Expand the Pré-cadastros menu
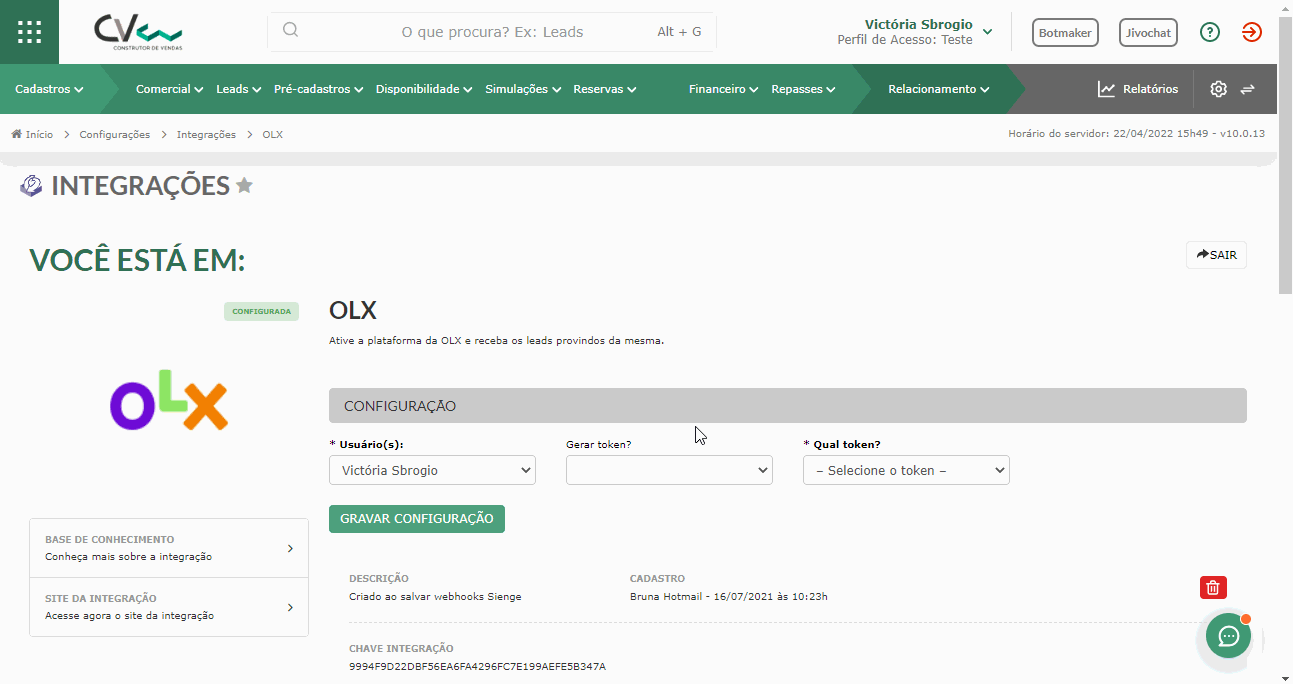 click(319, 89)
